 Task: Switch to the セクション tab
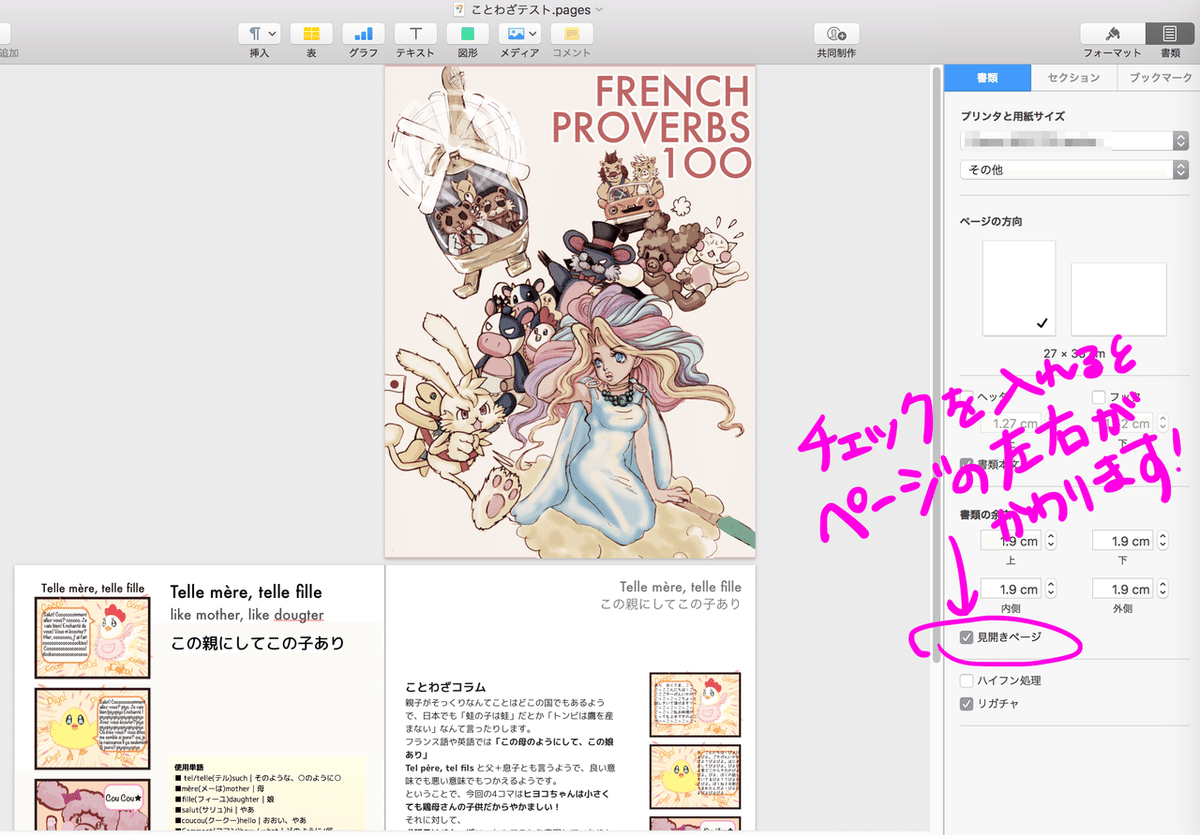1074,77
